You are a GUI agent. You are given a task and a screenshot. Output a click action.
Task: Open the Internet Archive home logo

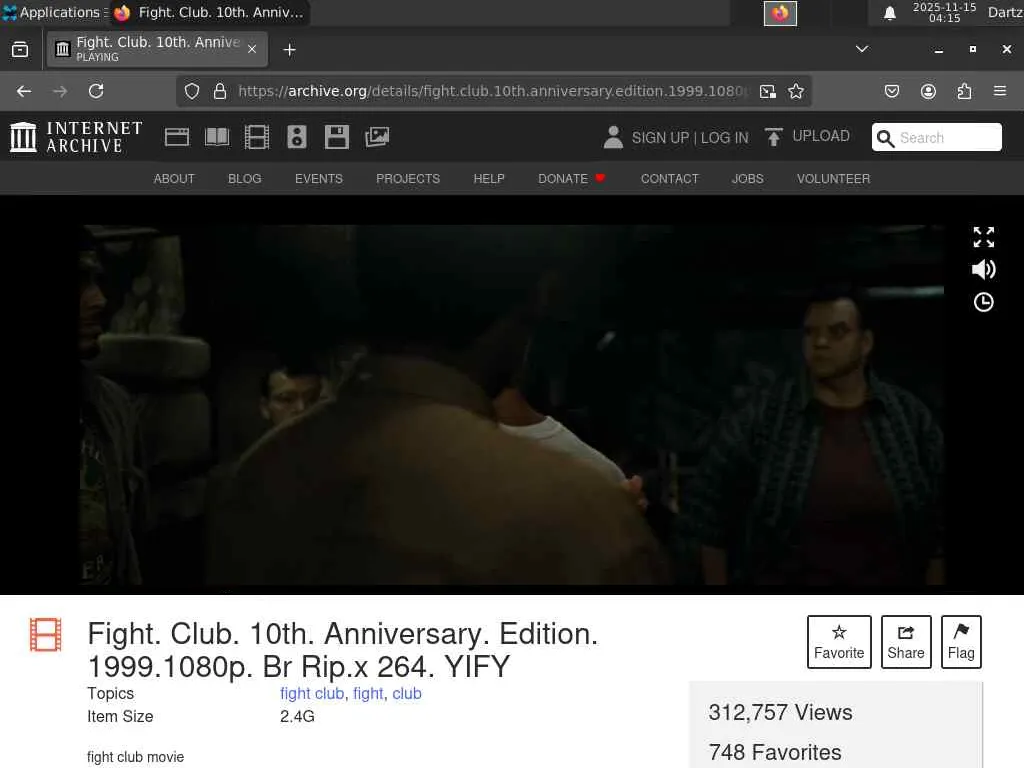click(76, 137)
